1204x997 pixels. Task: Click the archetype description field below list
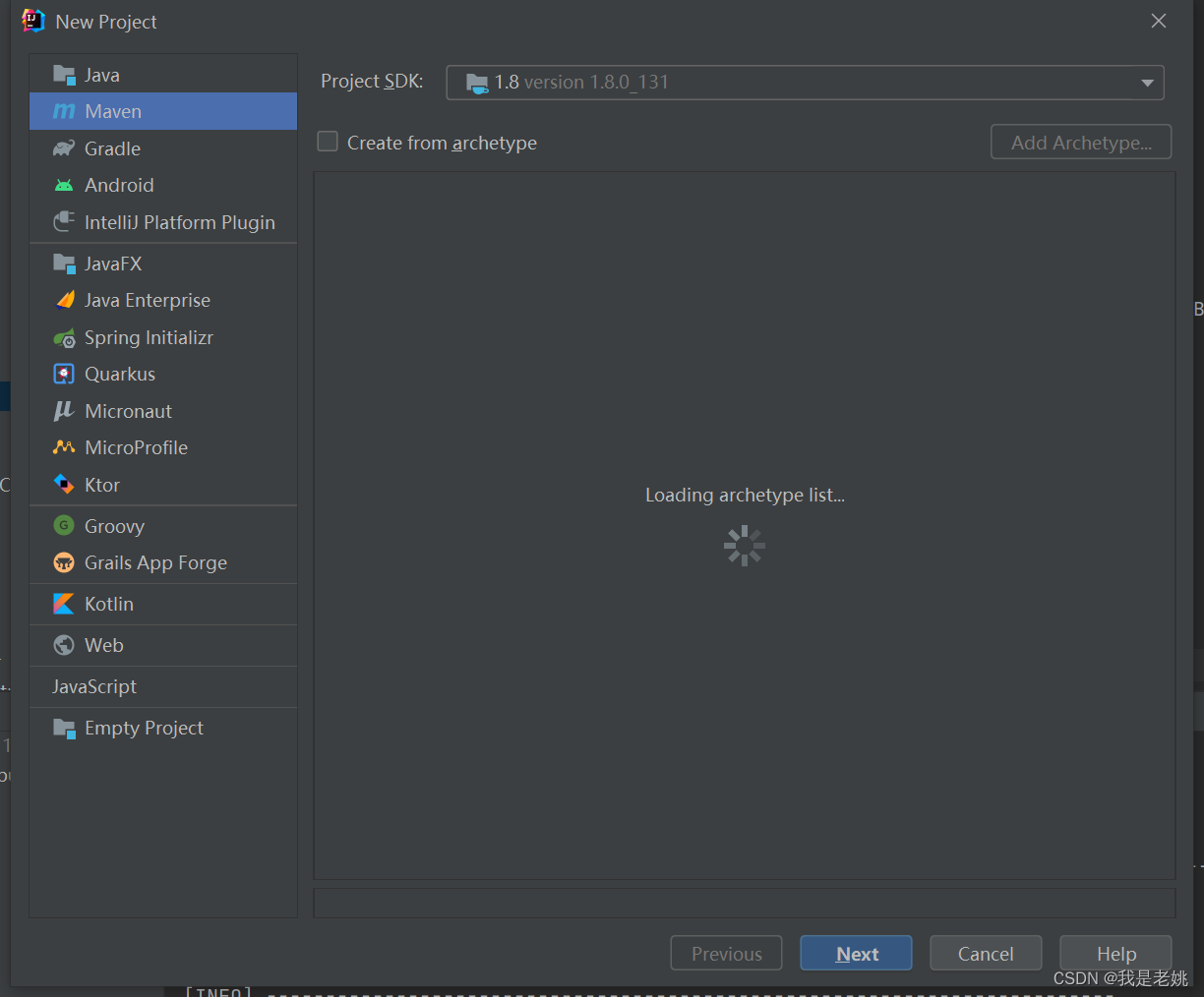[x=745, y=903]
